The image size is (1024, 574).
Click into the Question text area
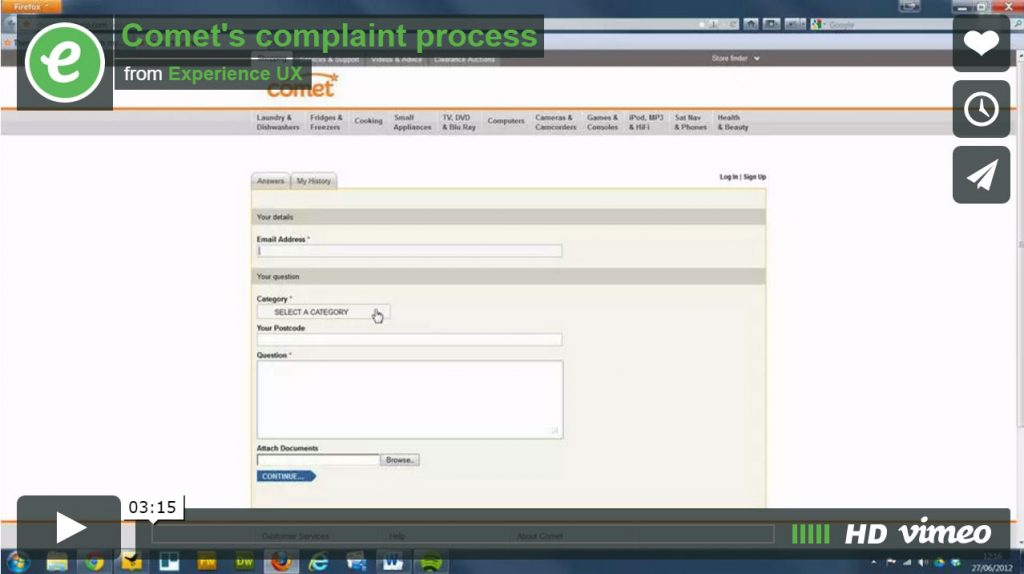(409, 399)
